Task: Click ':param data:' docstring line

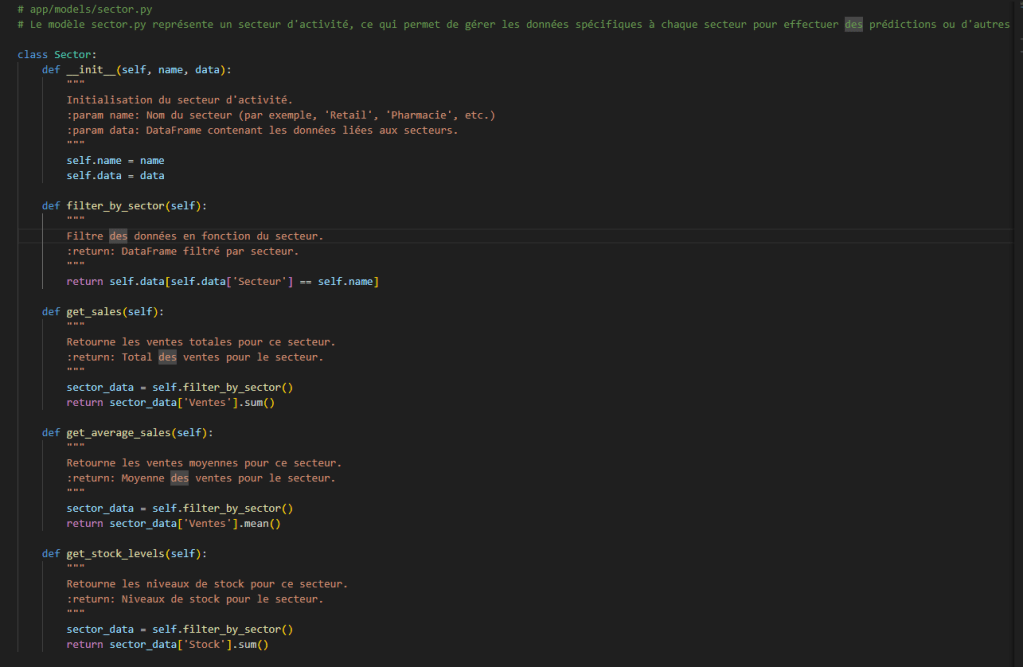Action: [x=262, y=130]
